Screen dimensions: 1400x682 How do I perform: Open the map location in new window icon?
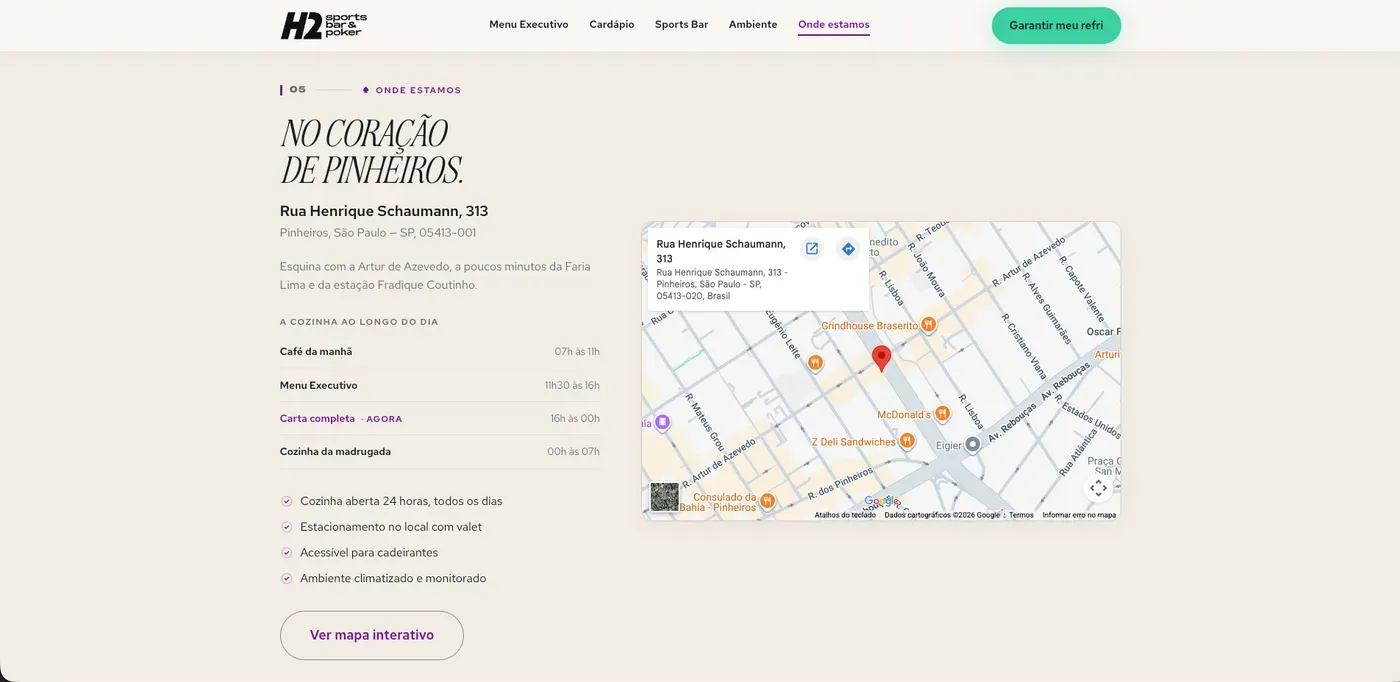[x=812, y=249]
